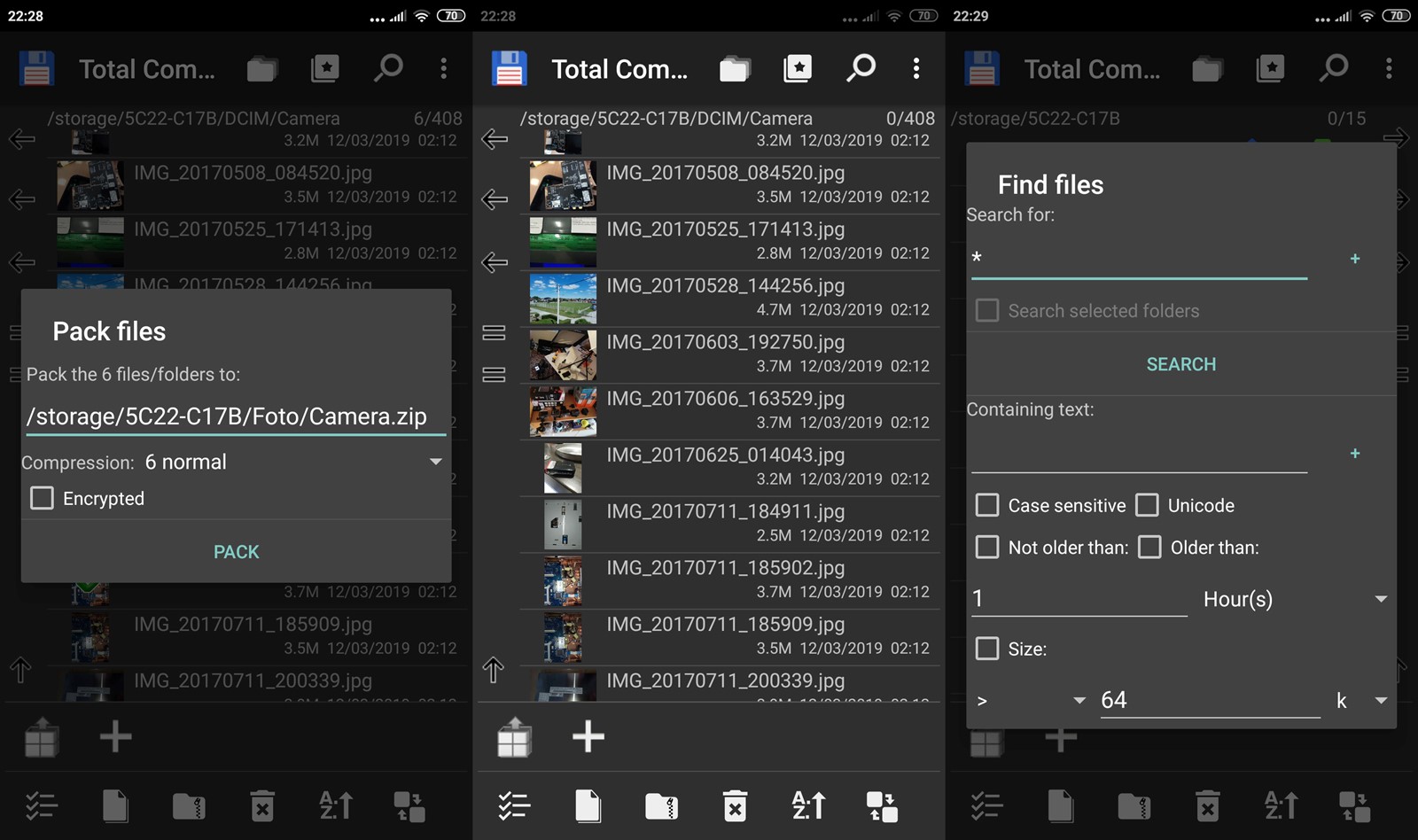Screen dimensions: 1418x840
Task: Tap the package box icon in middle panel
Action: (x=514, y=736)
